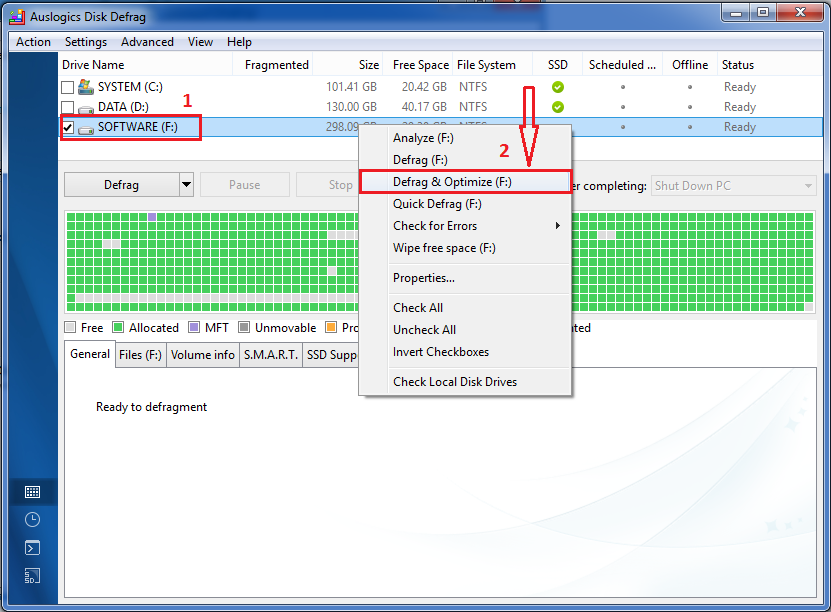Check the DATA (D:) drive checkbox
The width and height of the screenshot is (831, 612).
[68, 108]
